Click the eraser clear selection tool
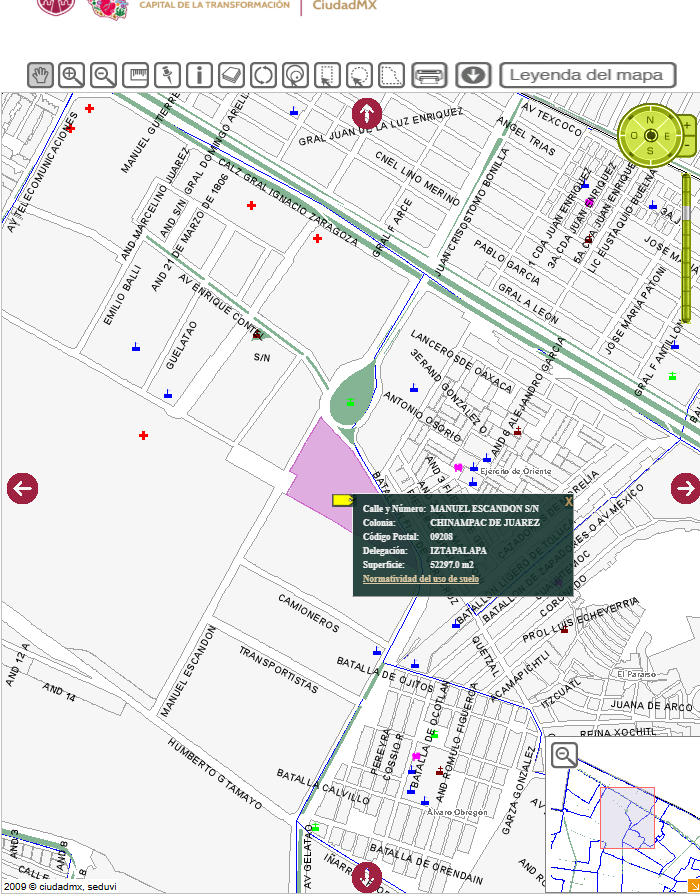700x896 pixels. click(231, 75)
